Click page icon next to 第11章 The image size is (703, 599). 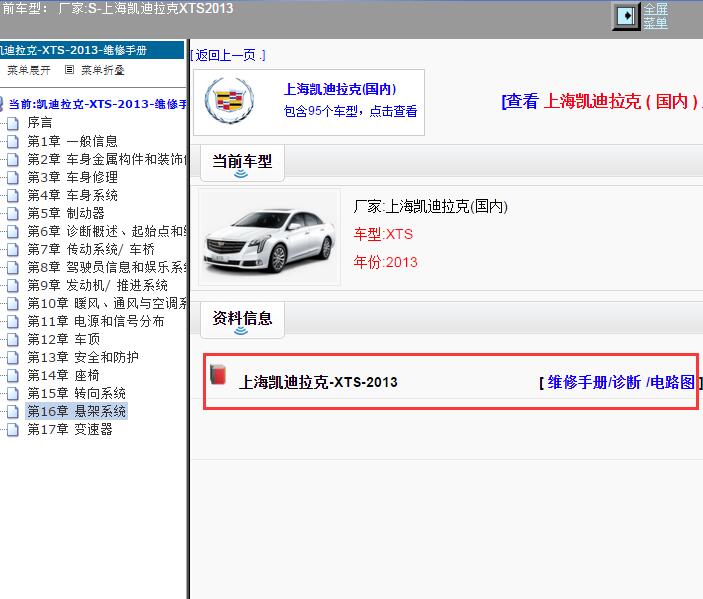13,321
